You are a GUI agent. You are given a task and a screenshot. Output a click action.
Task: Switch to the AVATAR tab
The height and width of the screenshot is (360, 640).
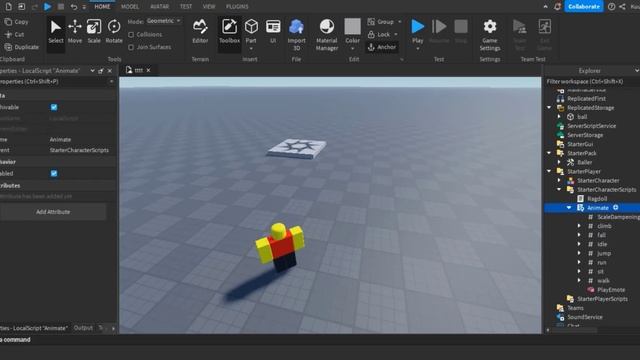160,7
